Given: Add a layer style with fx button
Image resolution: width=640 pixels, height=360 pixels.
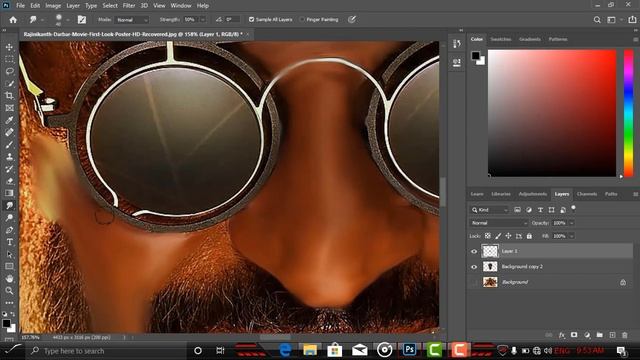Looking at the screenshot, I should (x=562, y=335).
